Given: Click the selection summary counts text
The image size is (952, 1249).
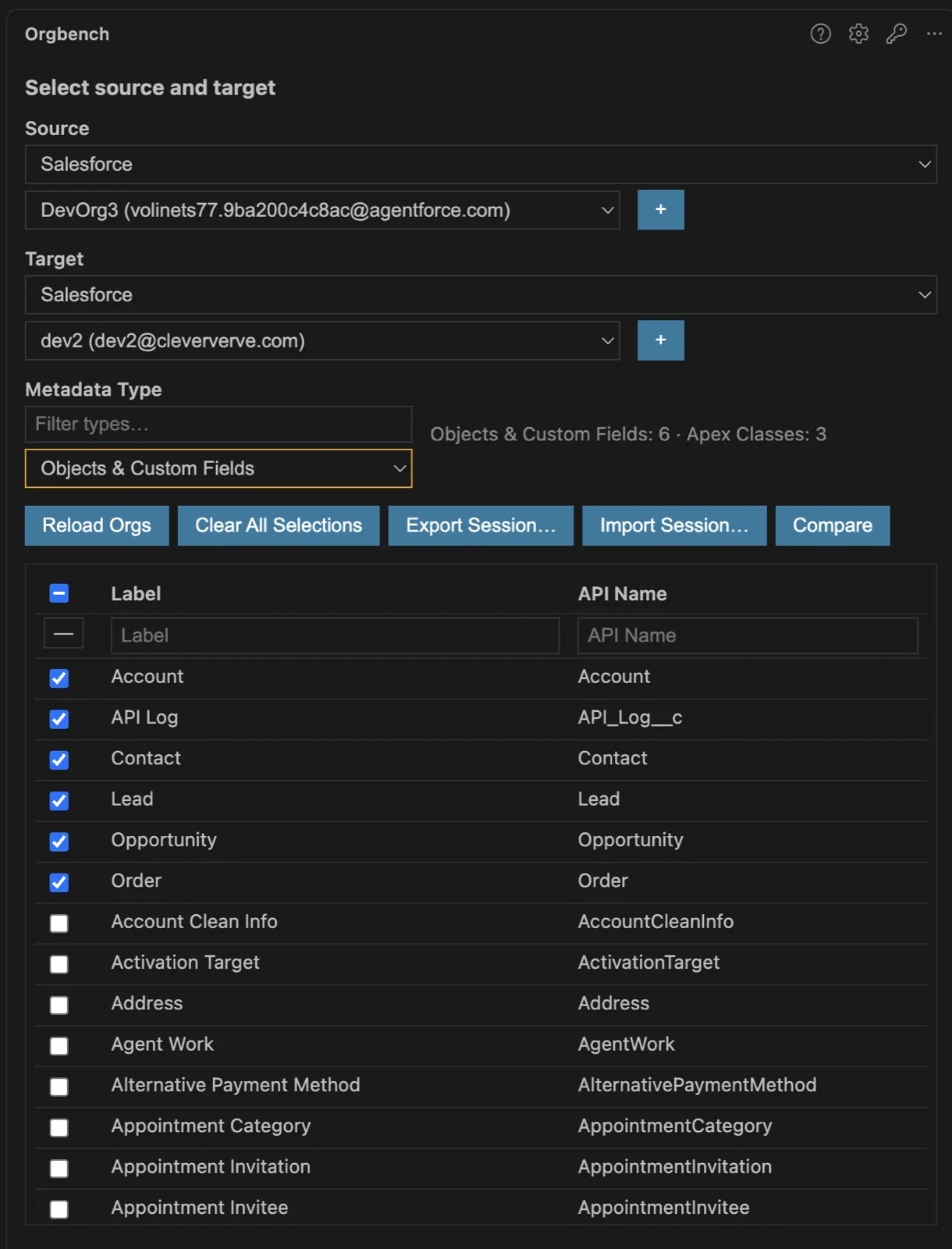Looking at the screenshot, I should click(628, 434).
